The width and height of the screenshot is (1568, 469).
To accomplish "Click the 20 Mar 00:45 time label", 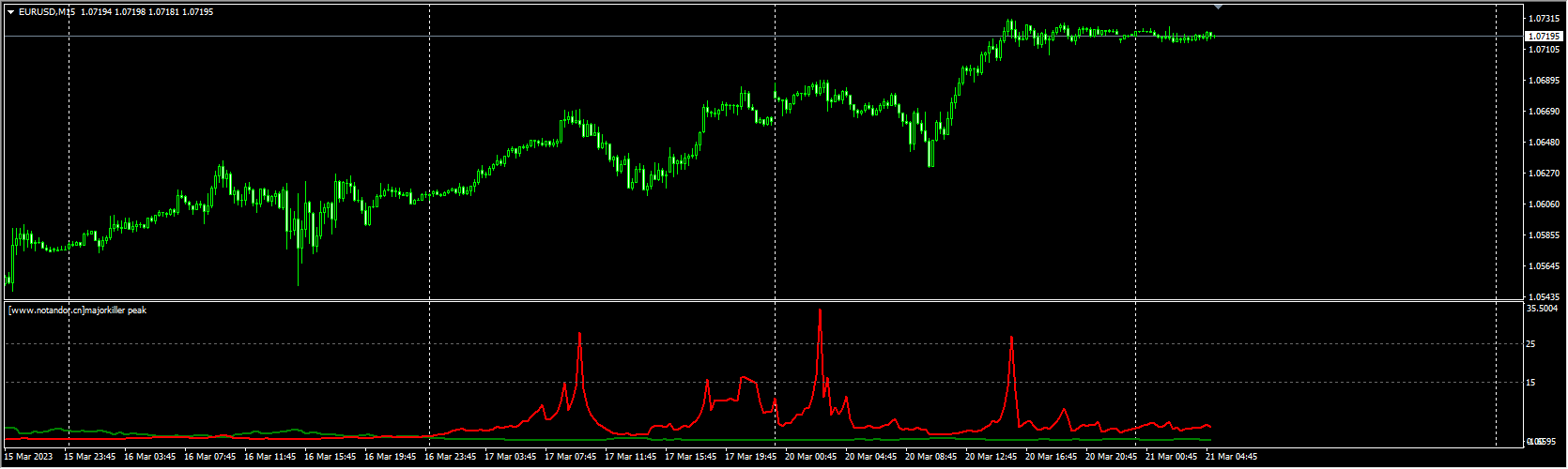I will tap(811, 457).
